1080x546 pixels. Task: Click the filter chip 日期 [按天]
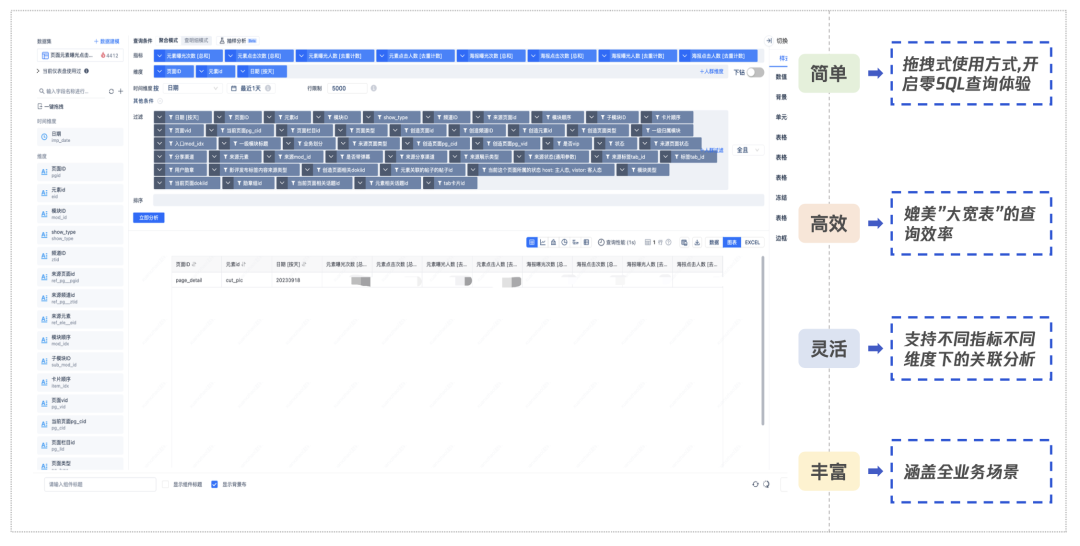coord(183,118)
